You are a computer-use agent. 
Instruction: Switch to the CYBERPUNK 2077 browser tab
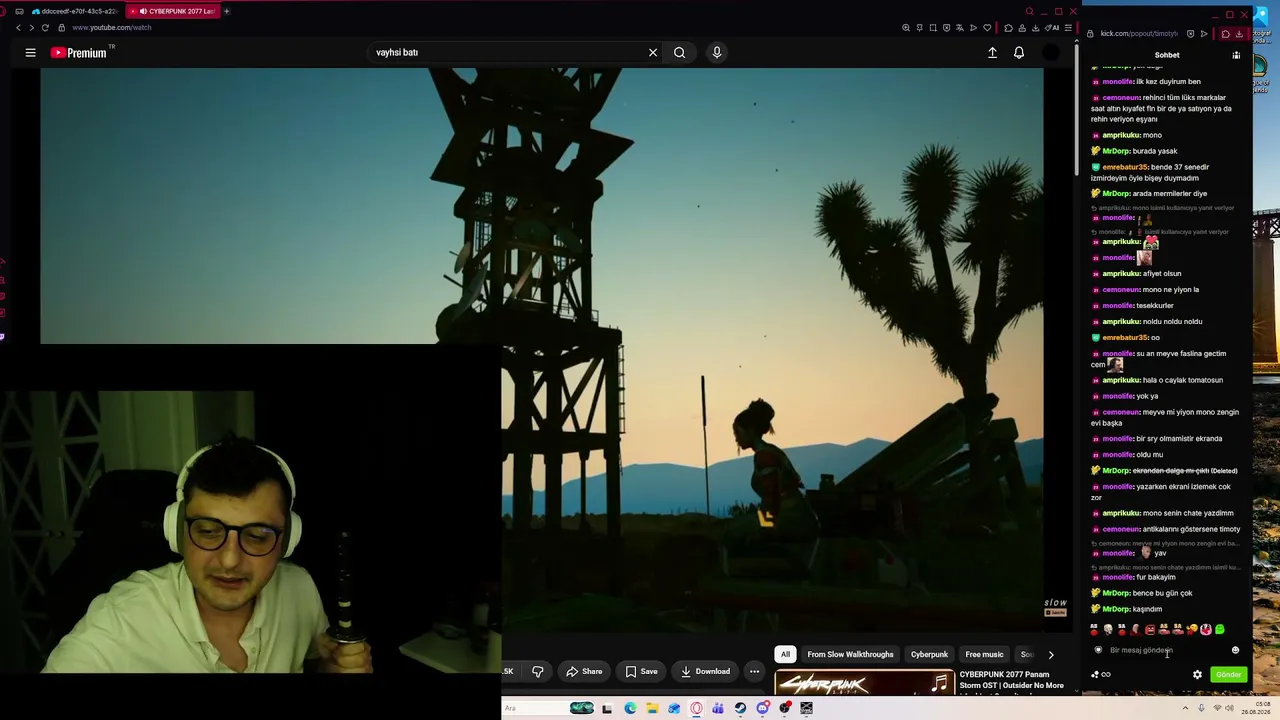click(x=173, y=11)
